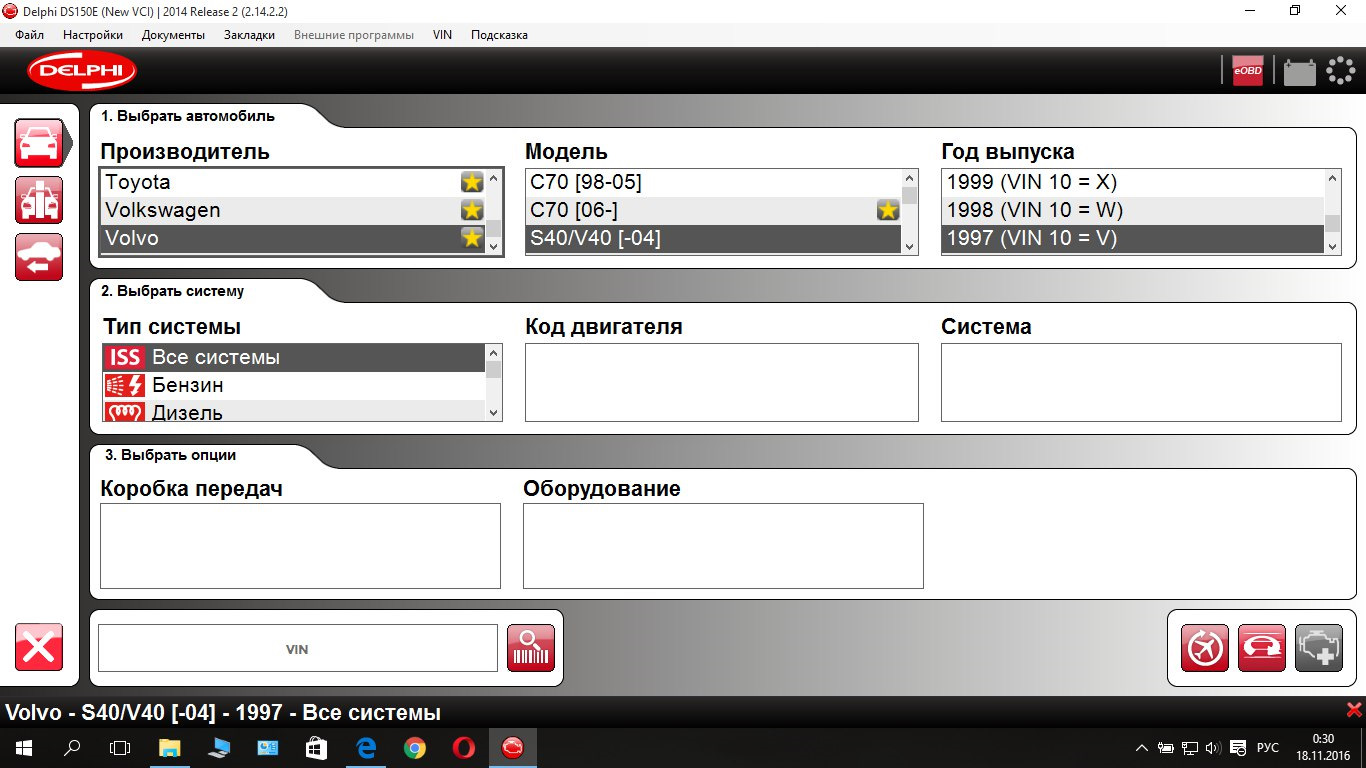This screenshot has width=1366, height=768.
Task: Toggle favorite star for Volvo
Action: (472, 238)
